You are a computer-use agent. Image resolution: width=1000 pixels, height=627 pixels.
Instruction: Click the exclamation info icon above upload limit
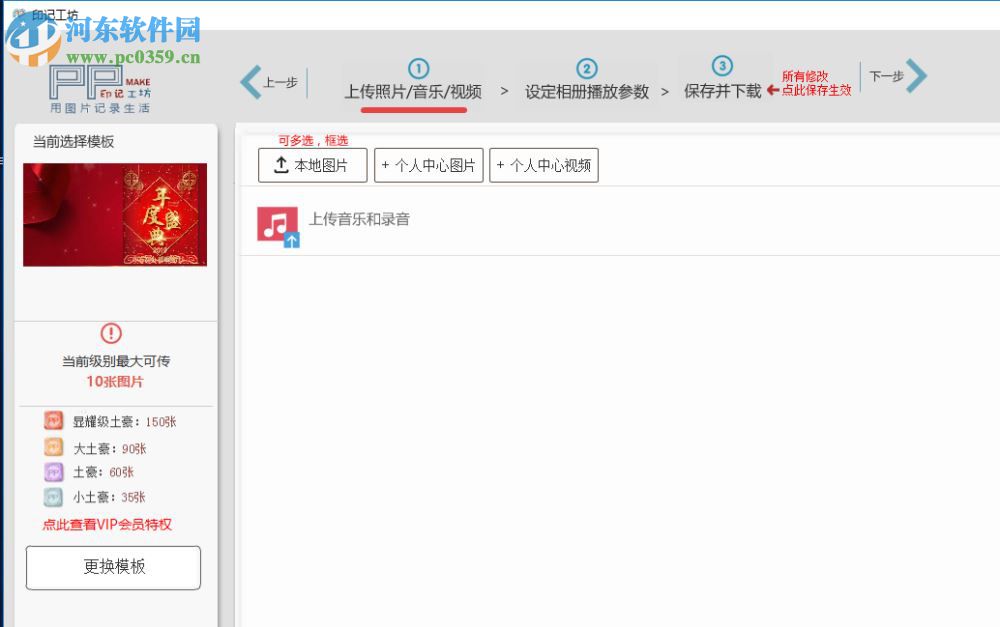(x=112, y=335)
